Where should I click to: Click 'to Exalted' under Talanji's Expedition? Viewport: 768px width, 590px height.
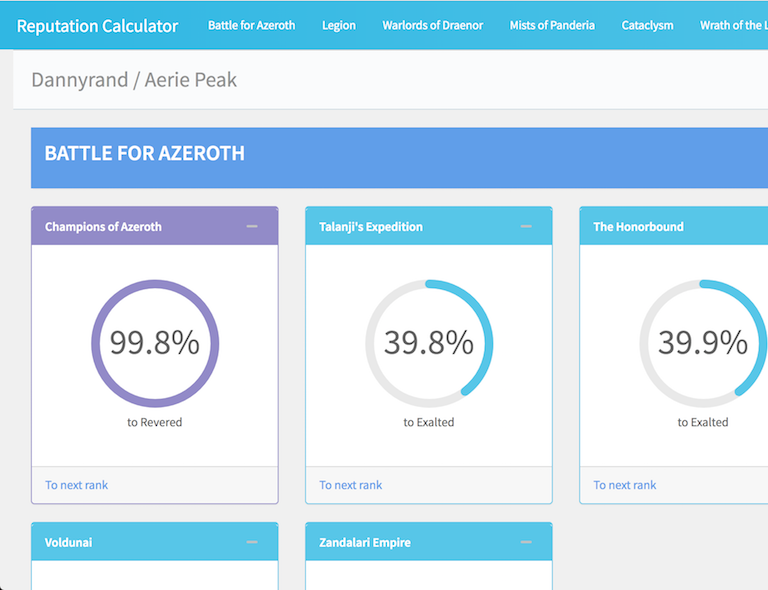tap(429, 422)
